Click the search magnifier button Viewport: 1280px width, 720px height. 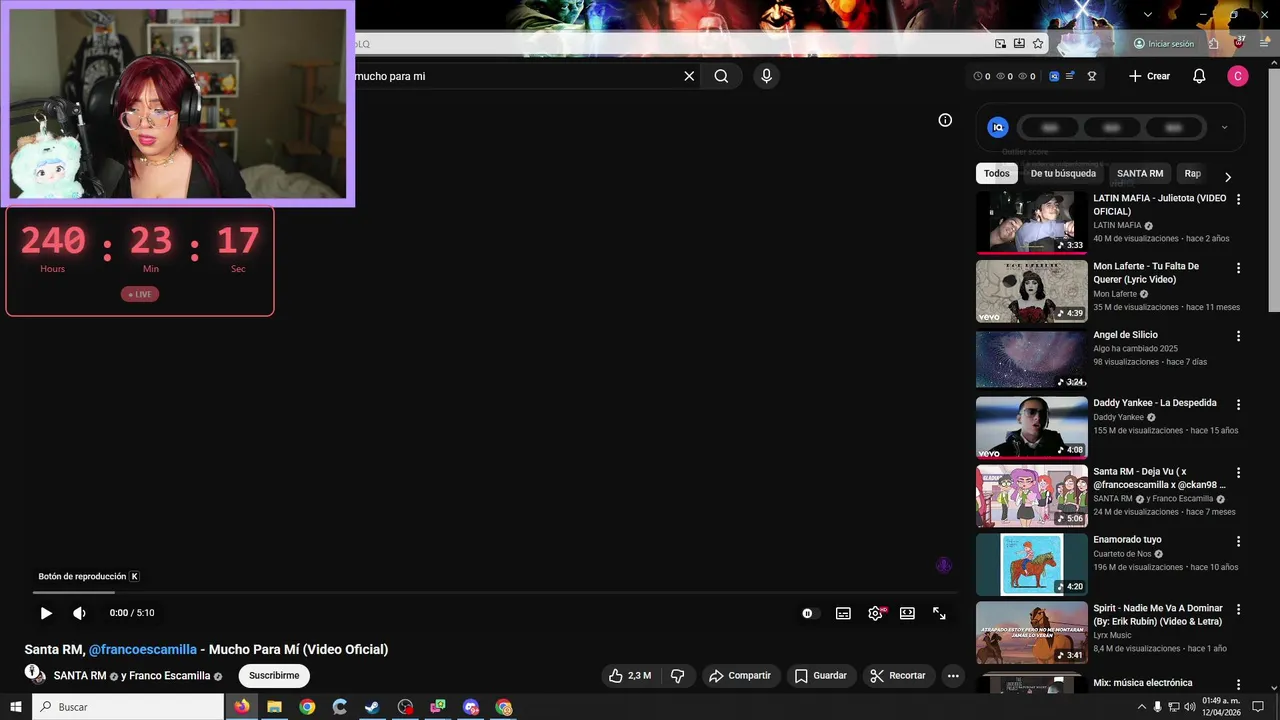pyautogui.click(x=721, y=76)
